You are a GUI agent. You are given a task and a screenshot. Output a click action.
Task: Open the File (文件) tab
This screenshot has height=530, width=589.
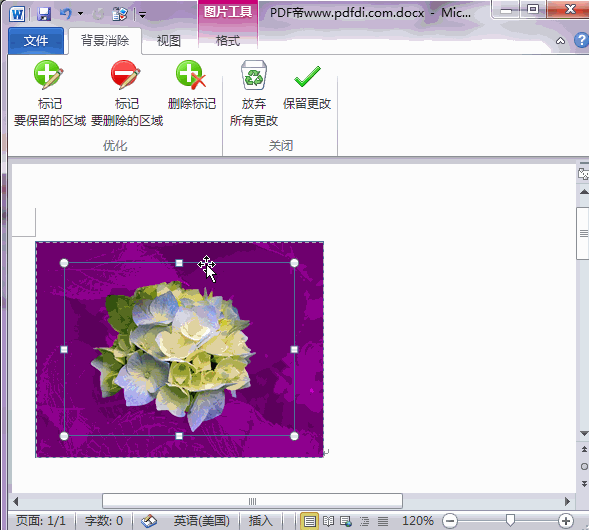point(36,41)
